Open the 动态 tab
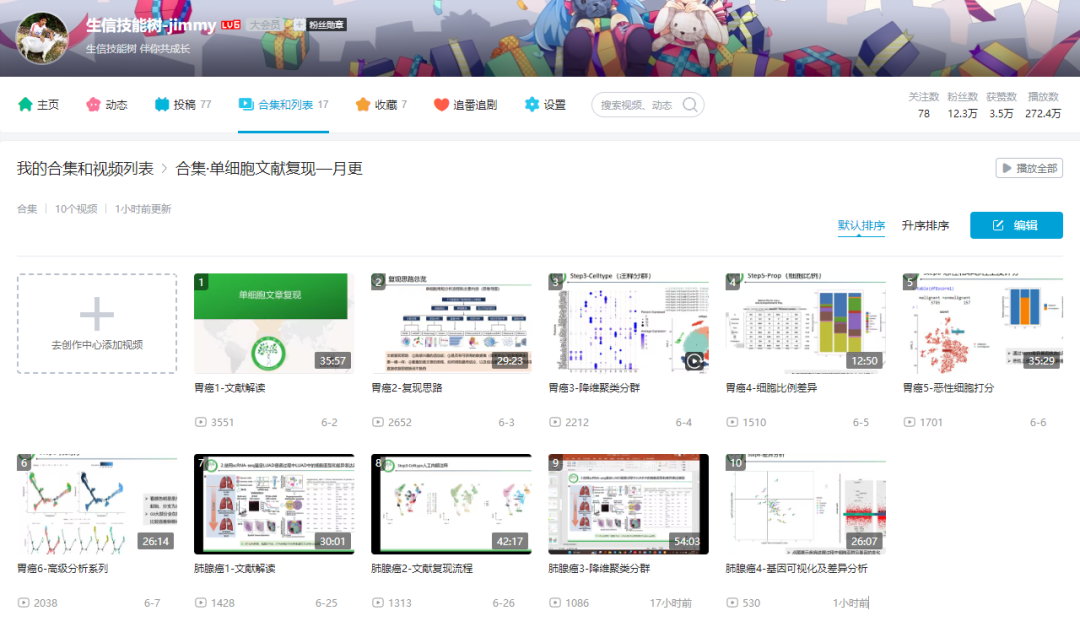 click(107, 105)
